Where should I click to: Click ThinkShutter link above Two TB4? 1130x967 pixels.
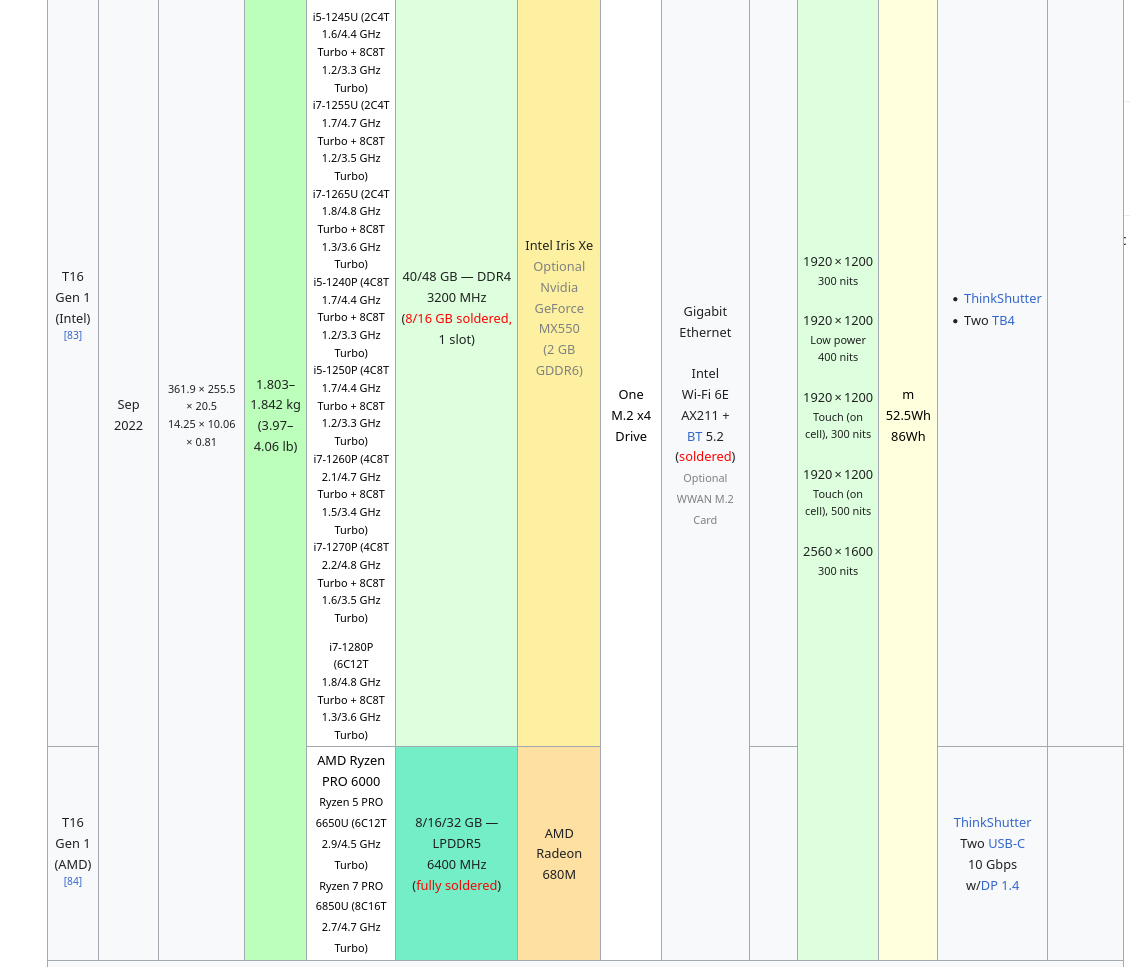tap(1002, 299)
